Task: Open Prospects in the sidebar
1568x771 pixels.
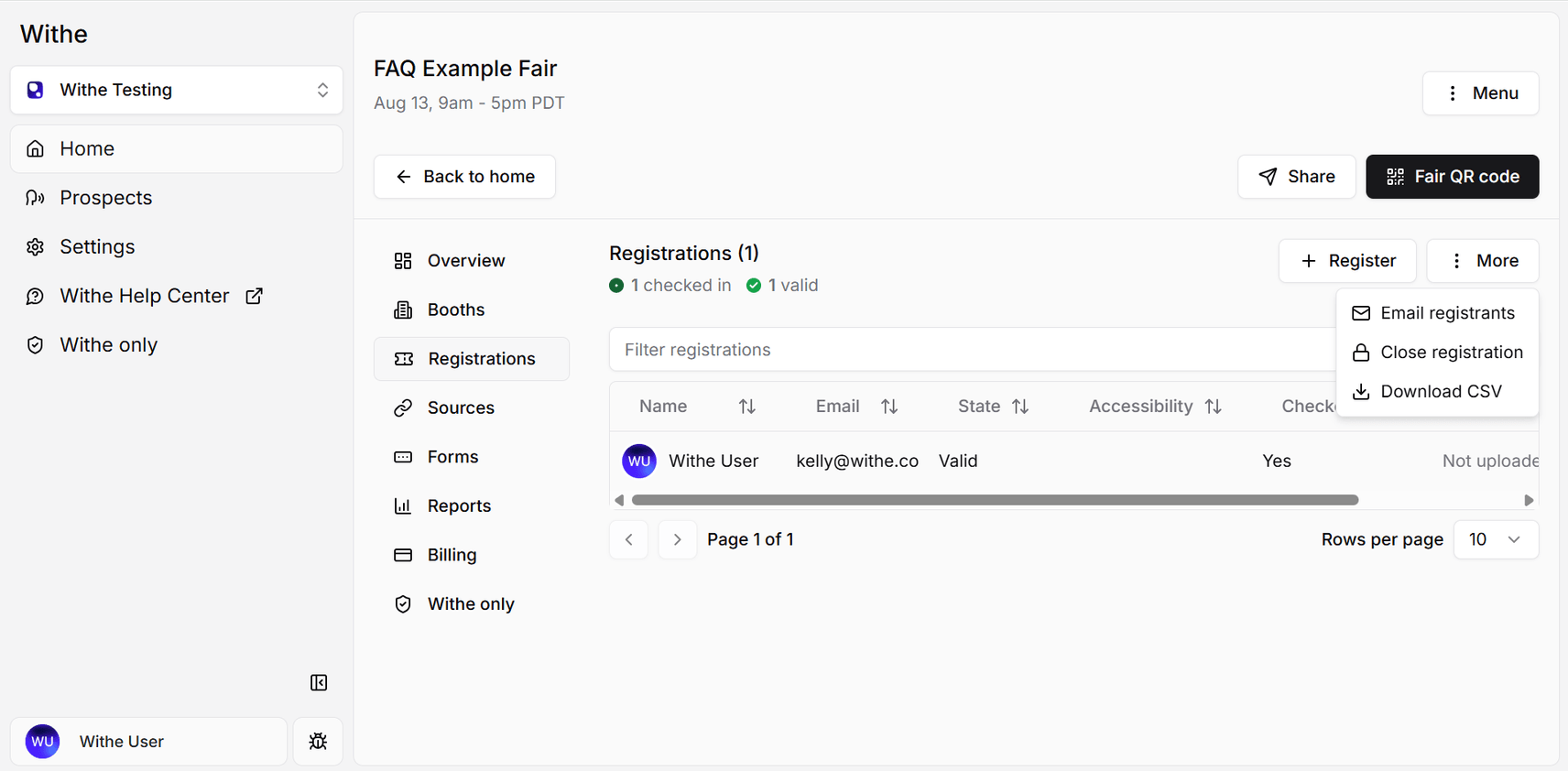Action: [177, 198]
